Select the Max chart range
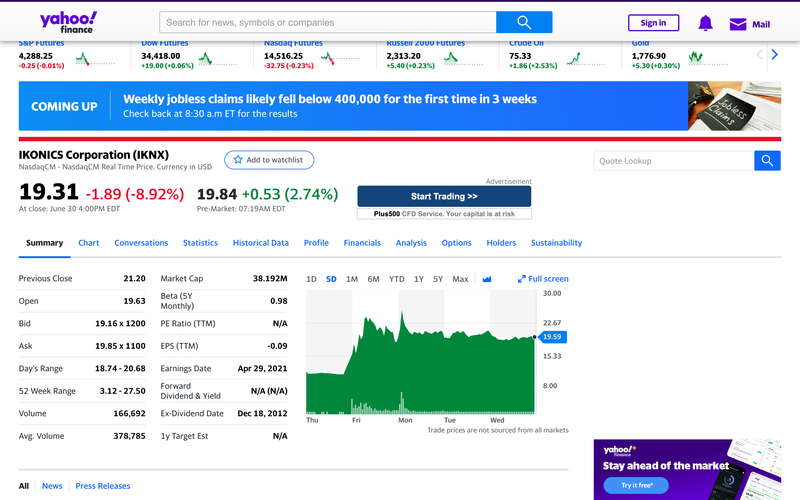 point(460,279)
